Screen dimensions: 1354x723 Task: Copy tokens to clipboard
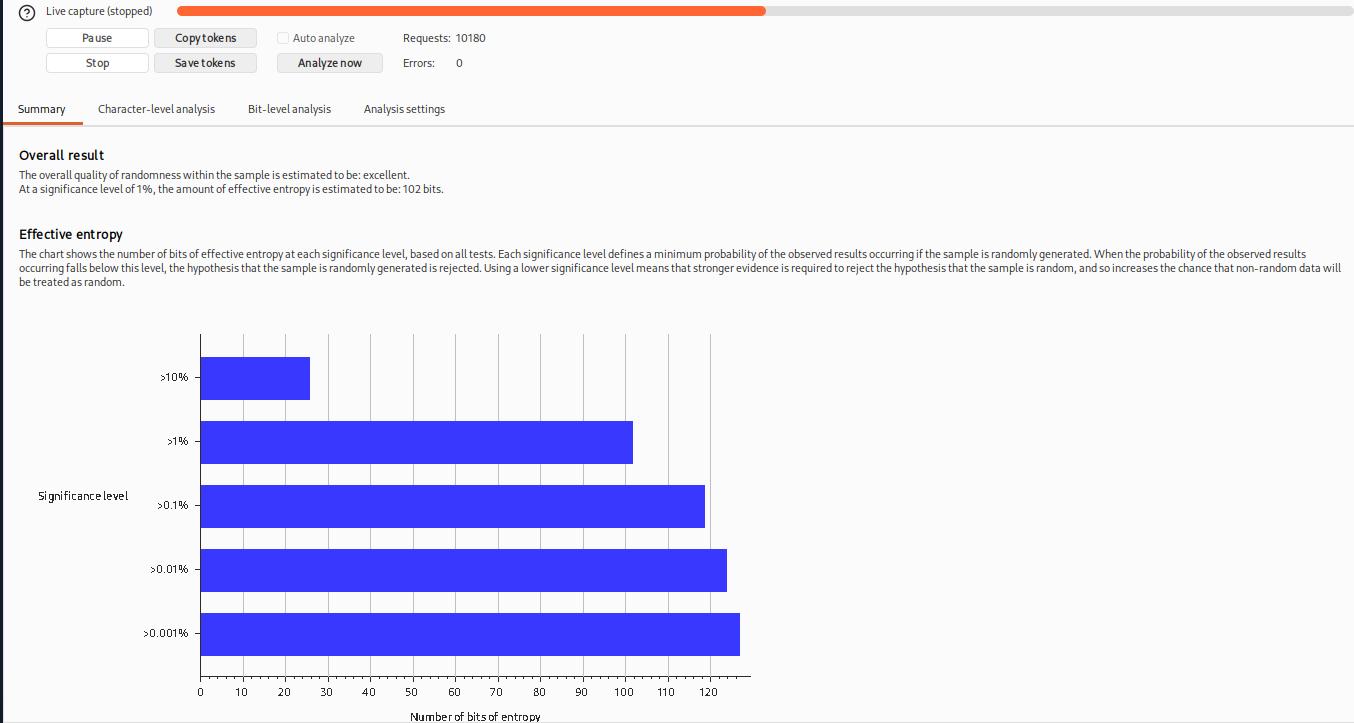point(205,38)
